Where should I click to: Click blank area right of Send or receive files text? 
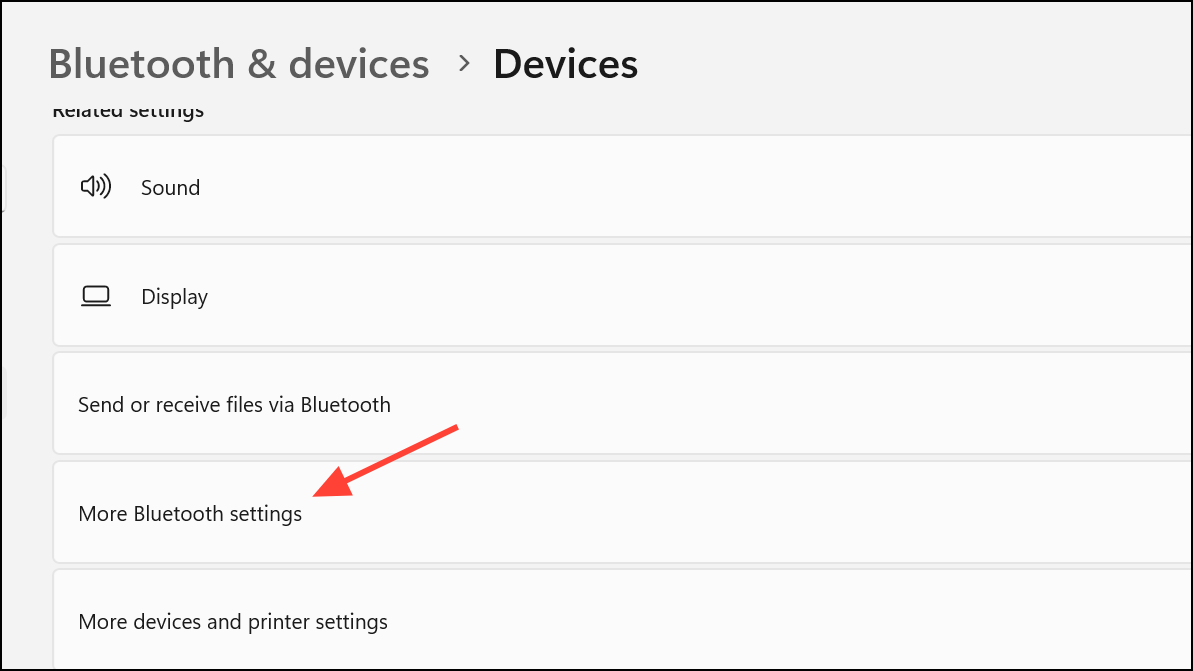(761, 404)
